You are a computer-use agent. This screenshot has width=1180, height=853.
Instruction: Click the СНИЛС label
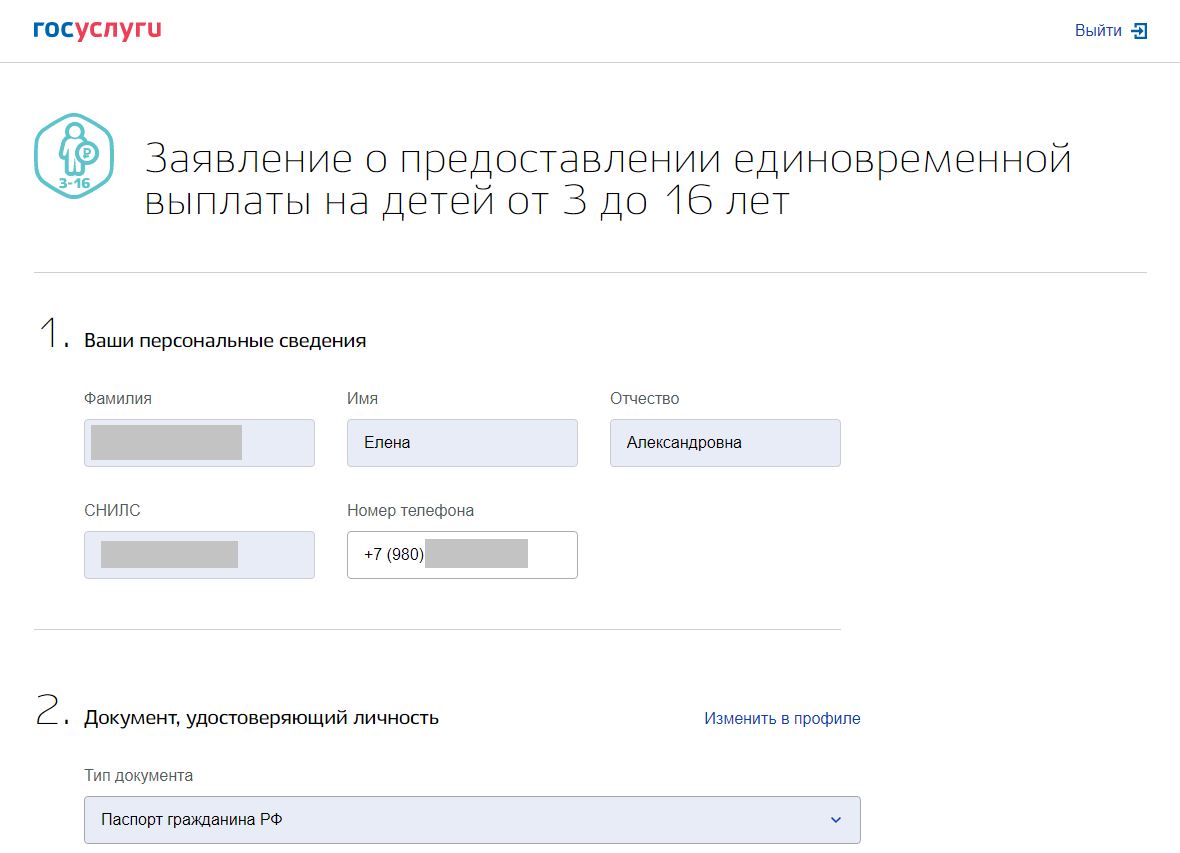pos(112,510)
